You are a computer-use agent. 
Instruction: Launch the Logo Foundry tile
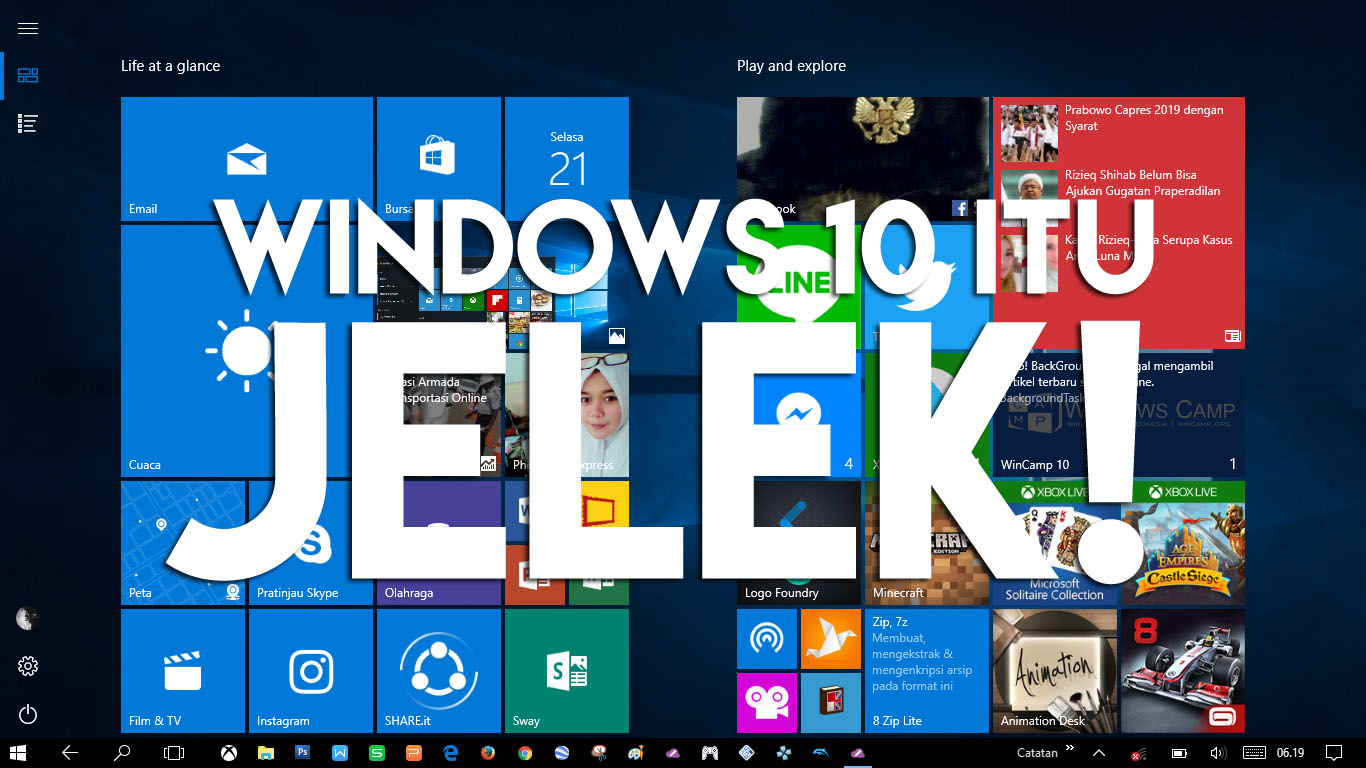(799, 543)
